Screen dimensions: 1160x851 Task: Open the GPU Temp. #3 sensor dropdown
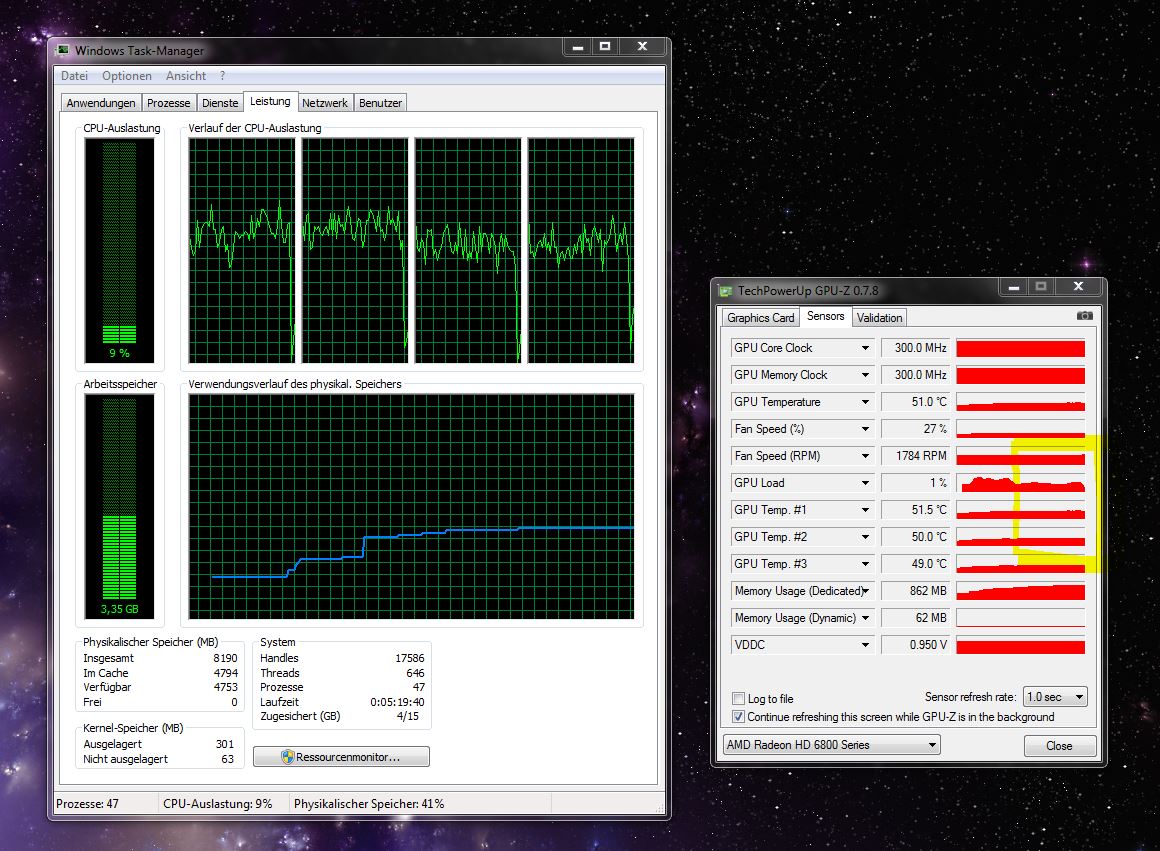865,564
